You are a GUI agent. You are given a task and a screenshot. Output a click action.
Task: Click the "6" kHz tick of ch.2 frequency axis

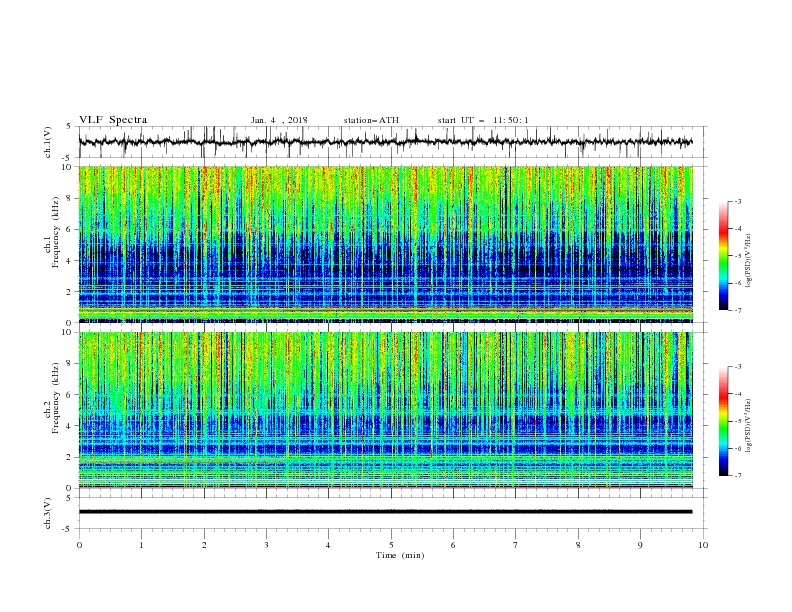pos(69,395)
